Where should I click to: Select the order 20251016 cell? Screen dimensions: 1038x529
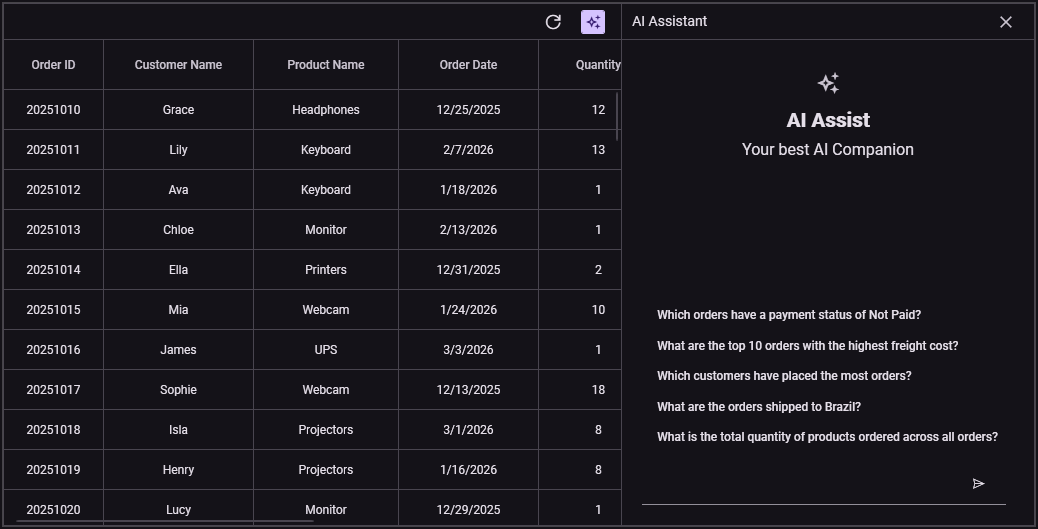point(53,350)
